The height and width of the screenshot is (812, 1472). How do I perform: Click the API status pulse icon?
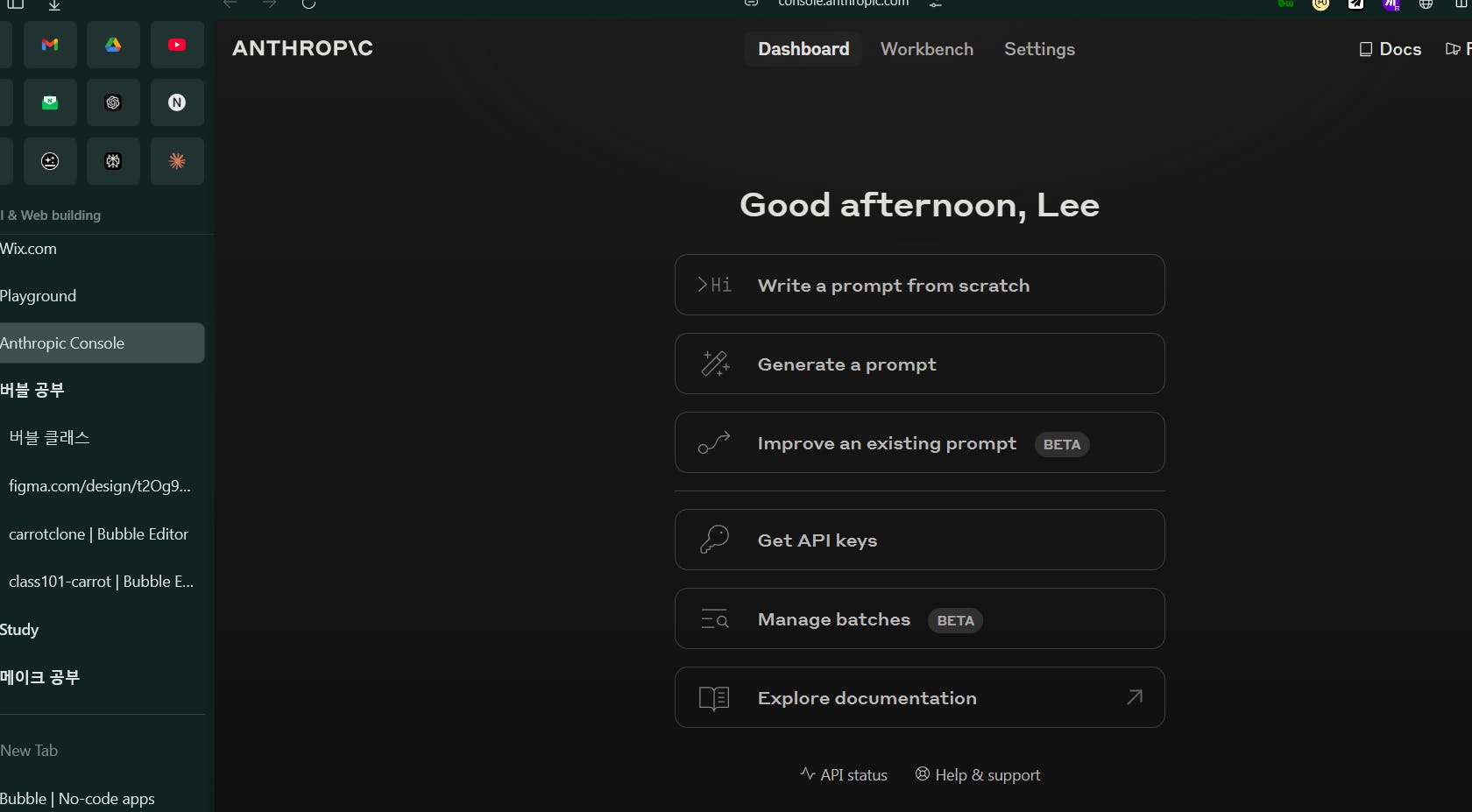click(808, 773)
